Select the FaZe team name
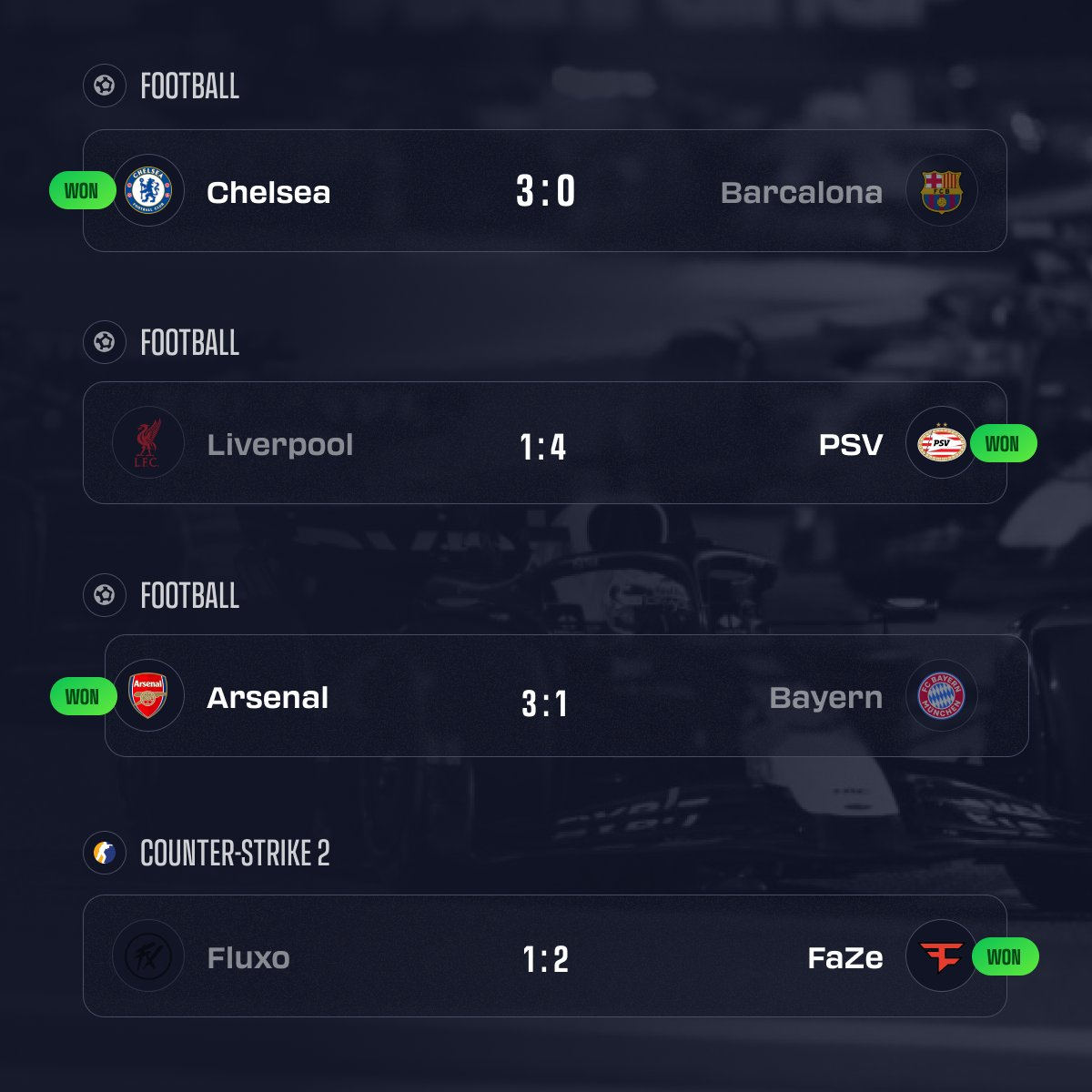This screenshot has height=1092, width=1092. click(x=845, y=958)
